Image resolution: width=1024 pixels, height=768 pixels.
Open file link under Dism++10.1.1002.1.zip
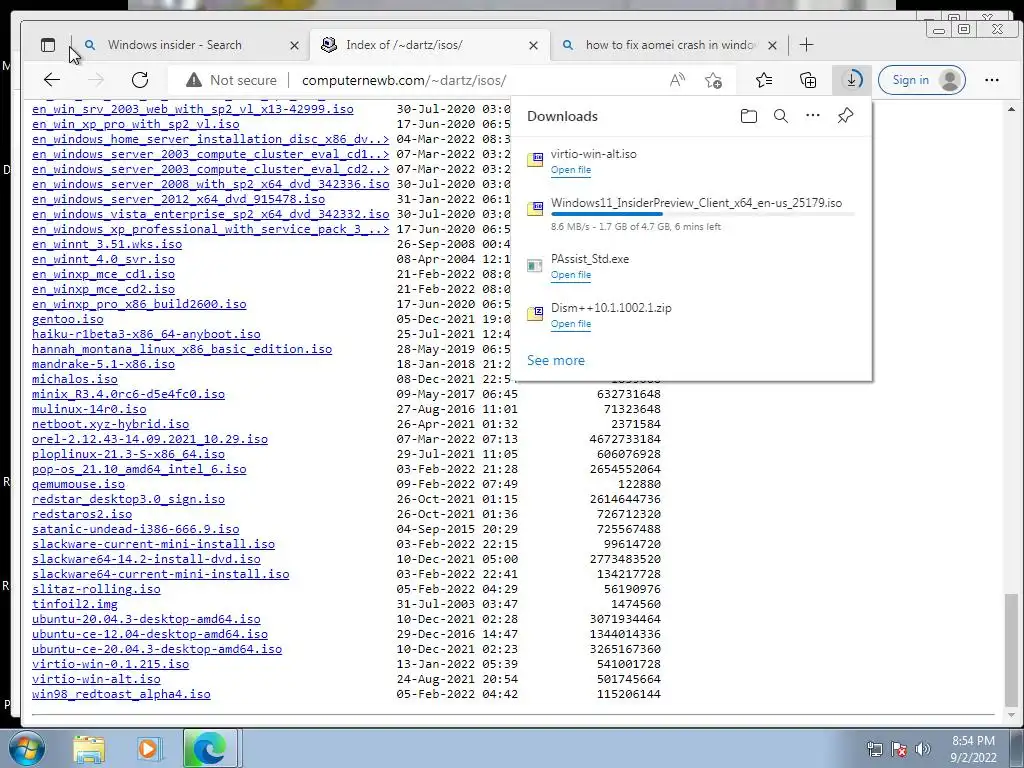[570, 324]
